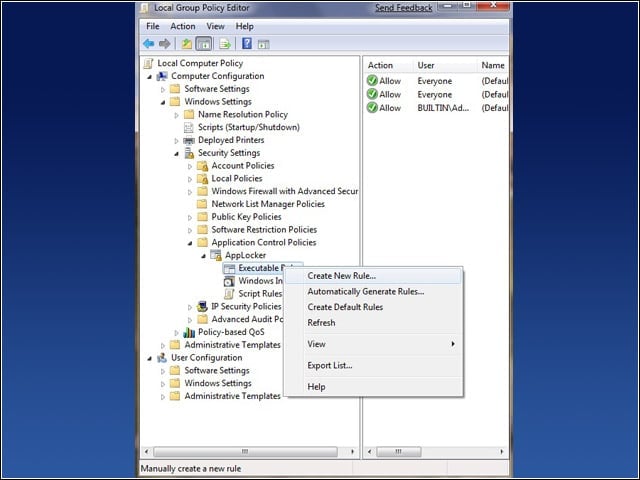Click the Back arrow toolbar icon
Screen dimensions: 640x480
point(149,44)
